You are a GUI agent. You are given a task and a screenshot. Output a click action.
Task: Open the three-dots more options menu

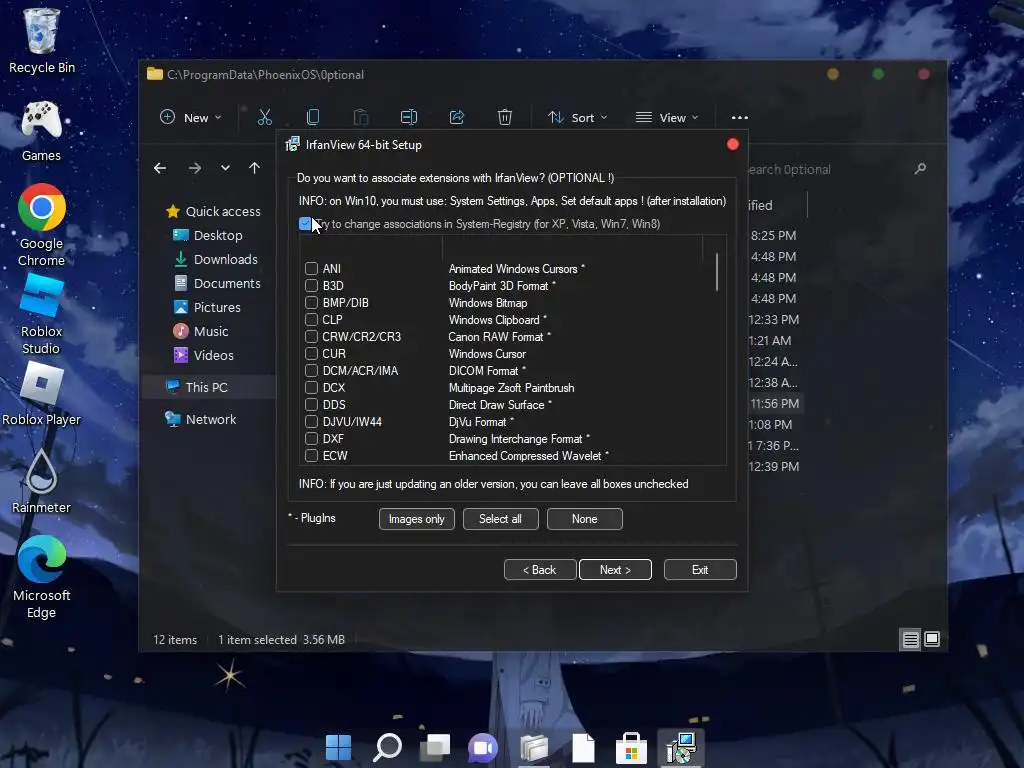click(740, 118)
